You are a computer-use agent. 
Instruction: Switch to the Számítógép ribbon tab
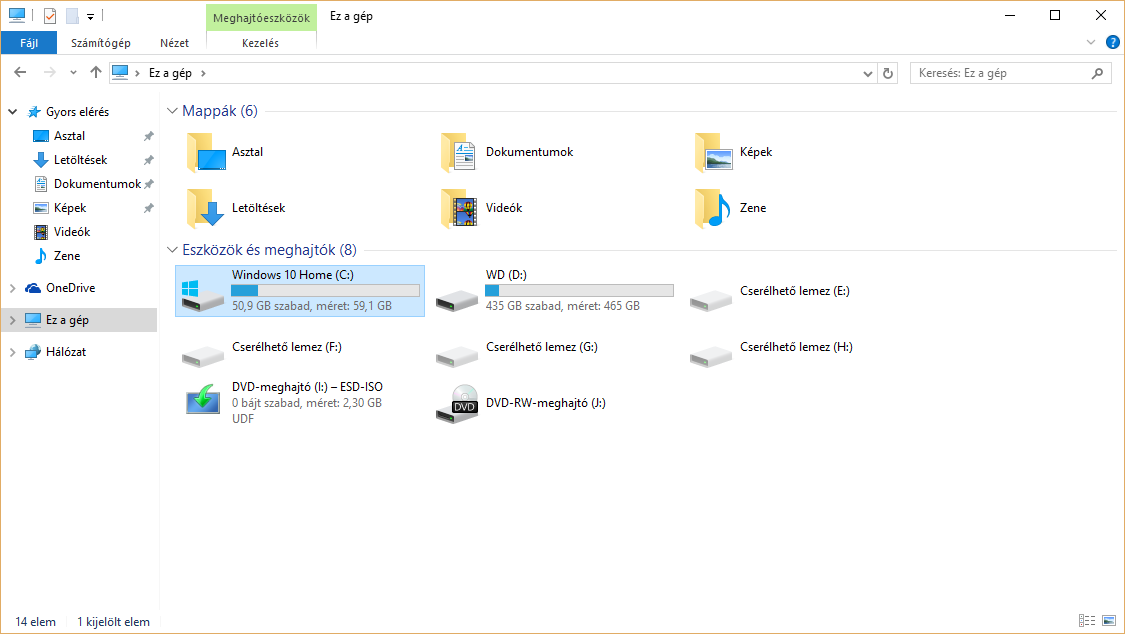pyautogui.click(x=100, y=43)
